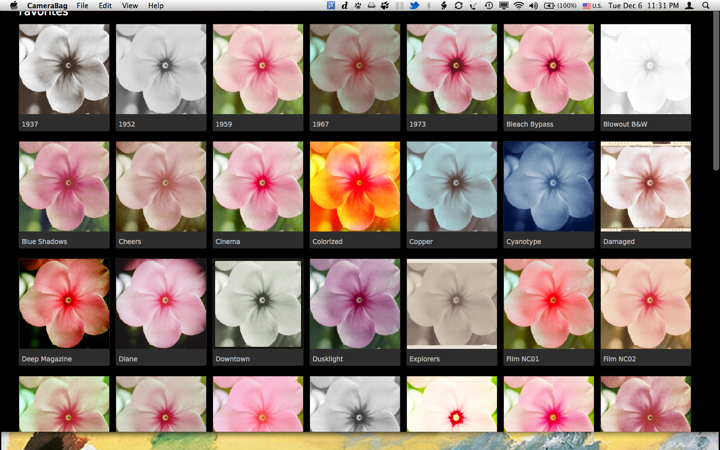Open the Tue Dec 6 11:31 PM clock

point(643,6)
